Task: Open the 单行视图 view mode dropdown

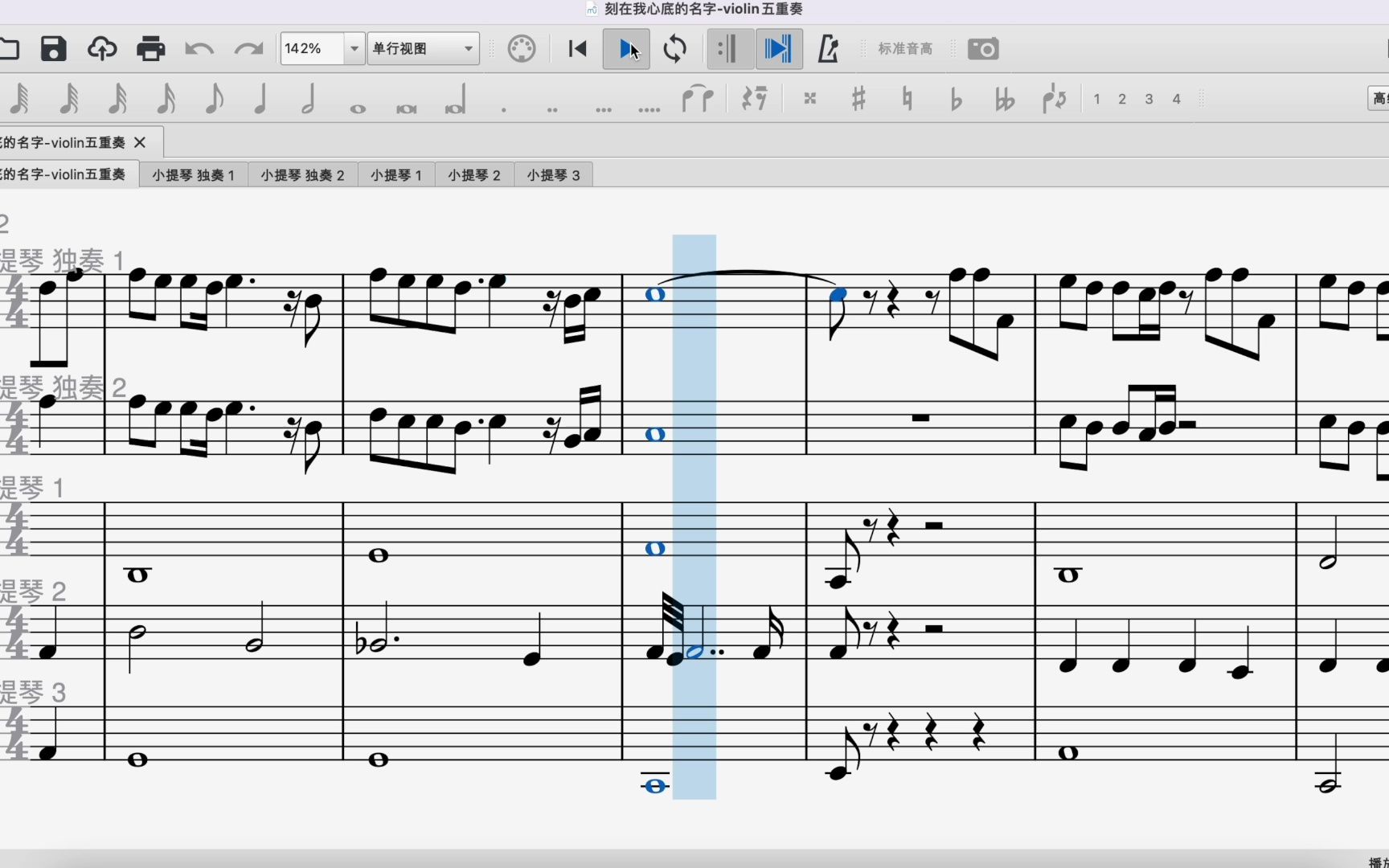Action: [424, 49]
